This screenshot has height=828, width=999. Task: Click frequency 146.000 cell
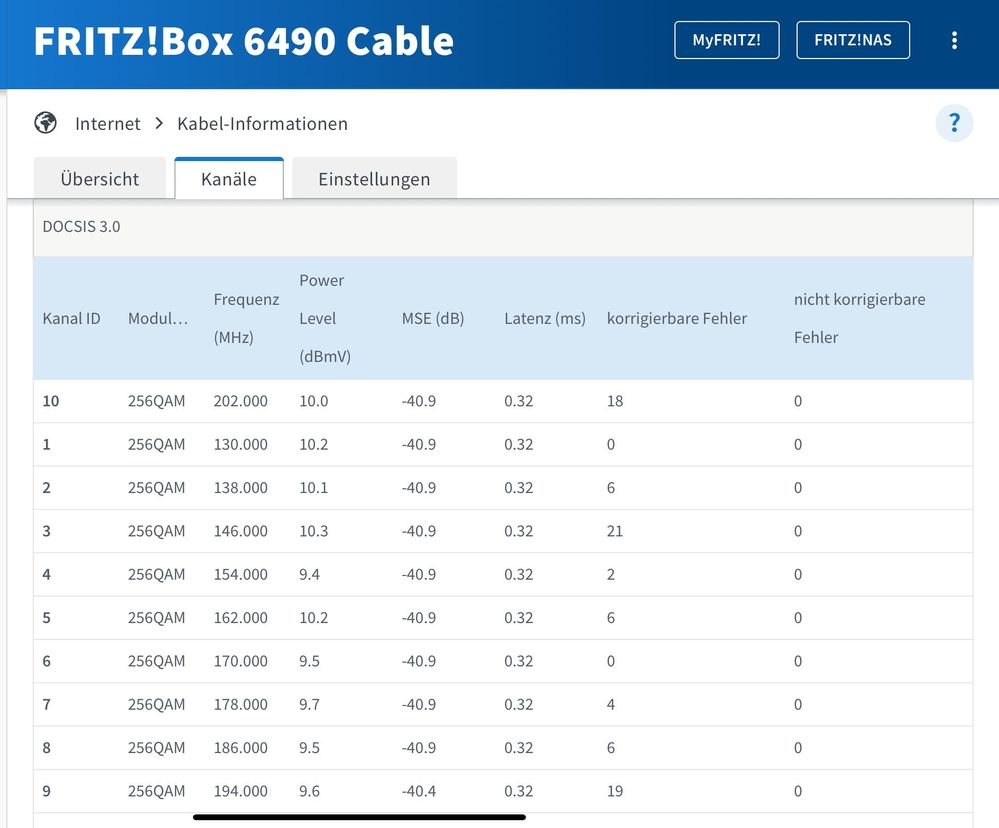tap(240, 531)
